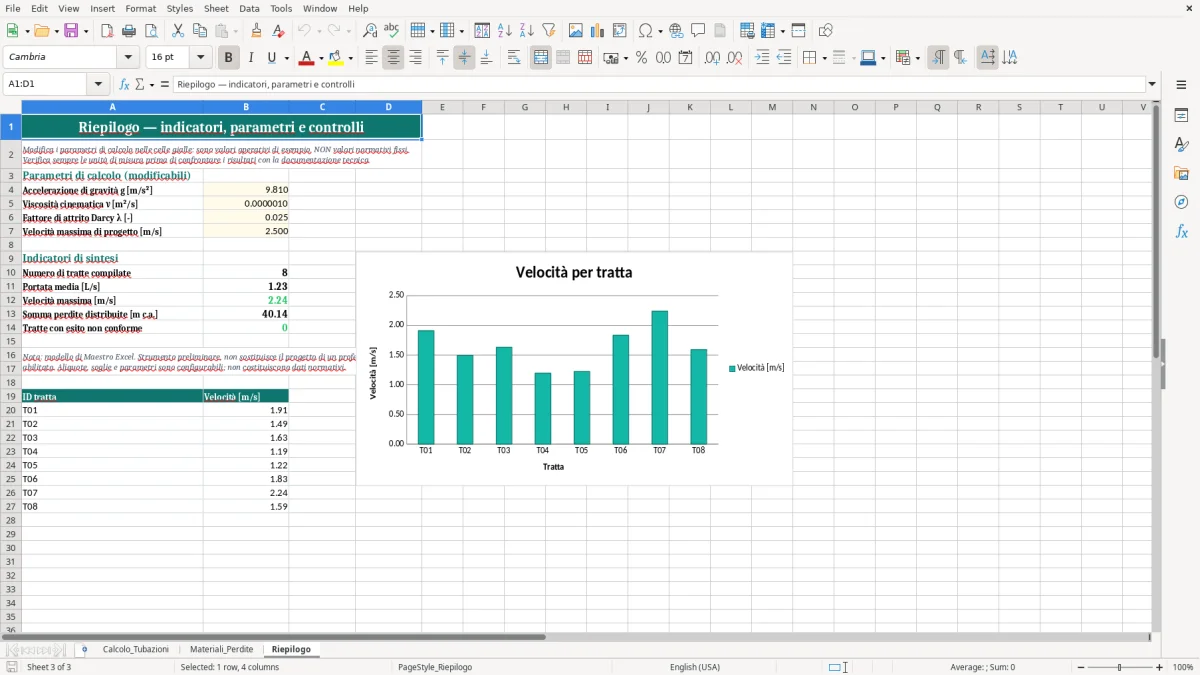Toggle wrap text
This screenshot has height=675, width=1200.
514,58
